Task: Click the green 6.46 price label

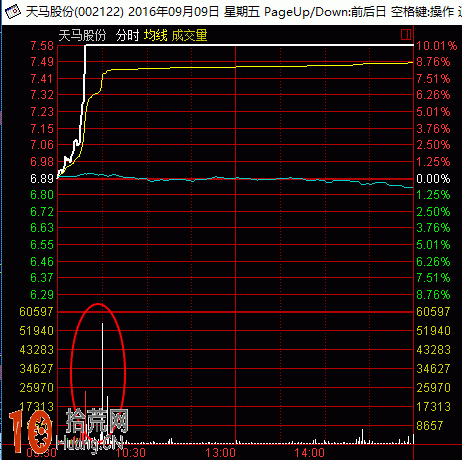Action: [x=42, y=262]
